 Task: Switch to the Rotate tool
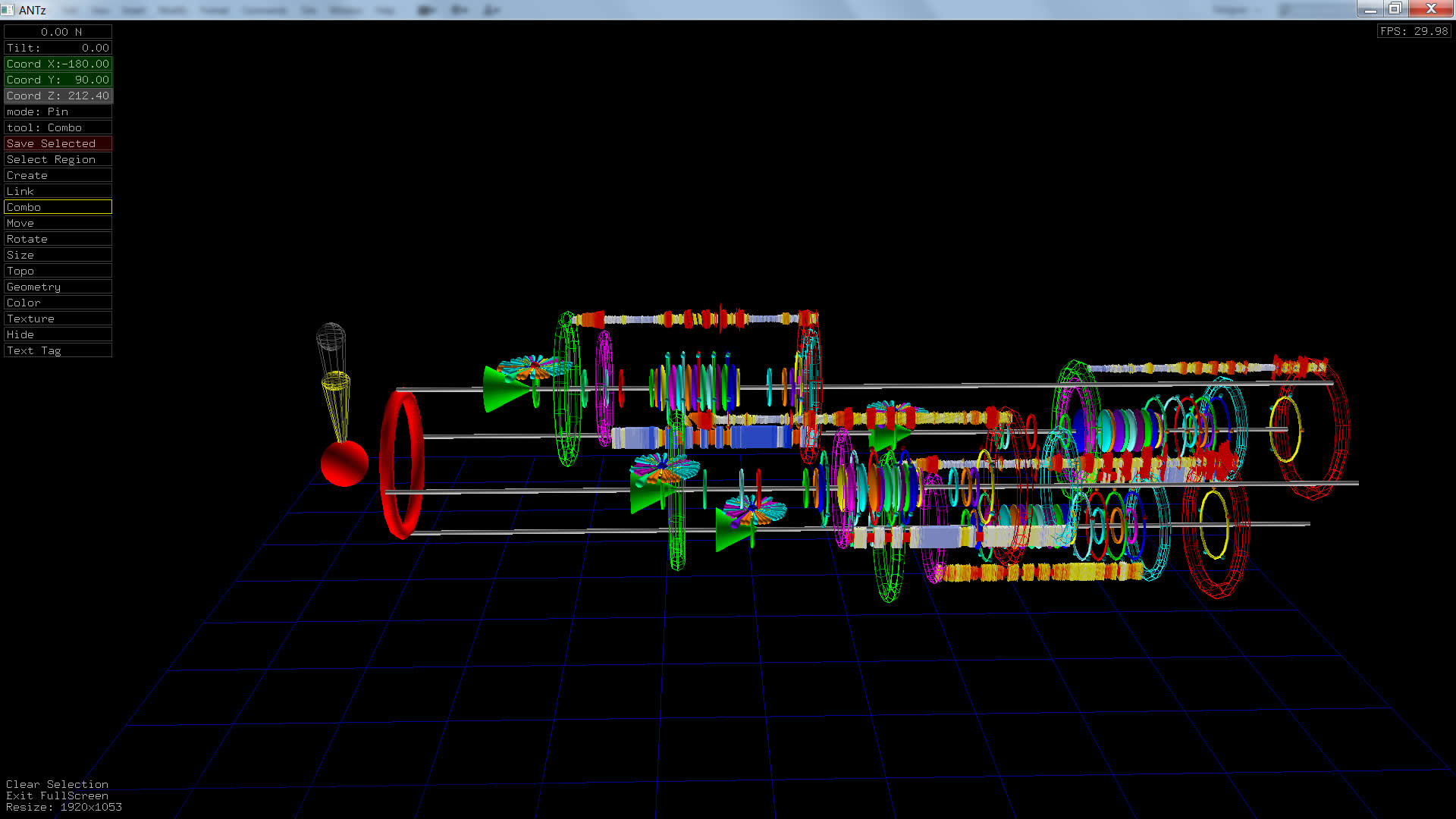pyautogui.click(x=58, y=239)
